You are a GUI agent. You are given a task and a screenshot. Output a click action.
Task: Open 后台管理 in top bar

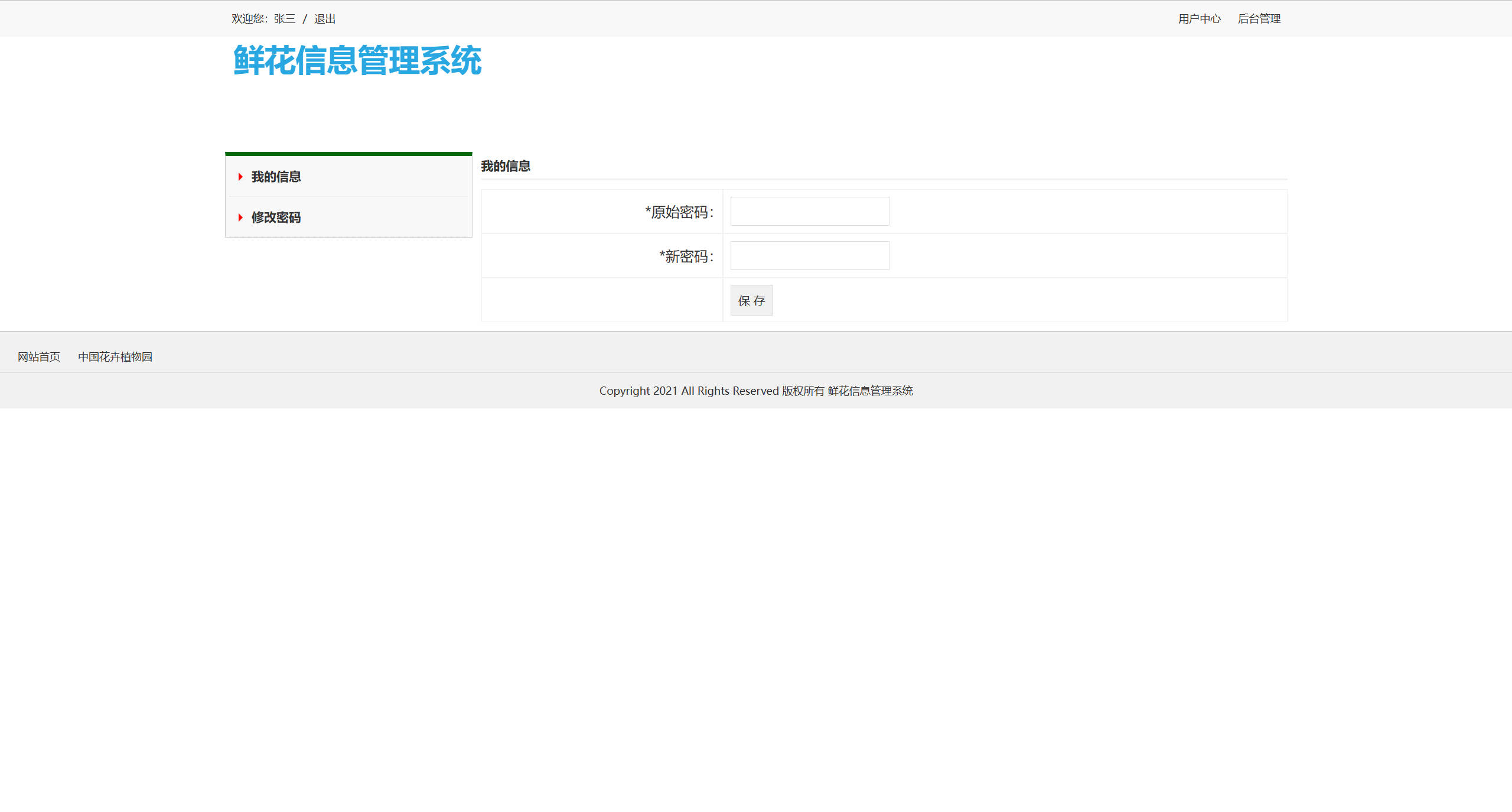tap(1259, 19)
